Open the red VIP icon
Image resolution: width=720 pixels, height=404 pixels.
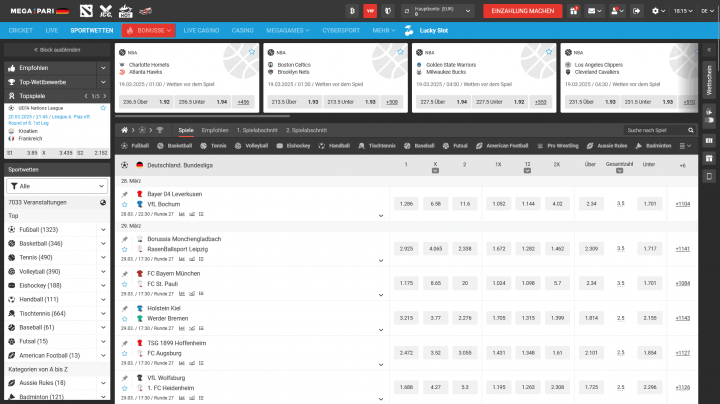tap(370, 11)
